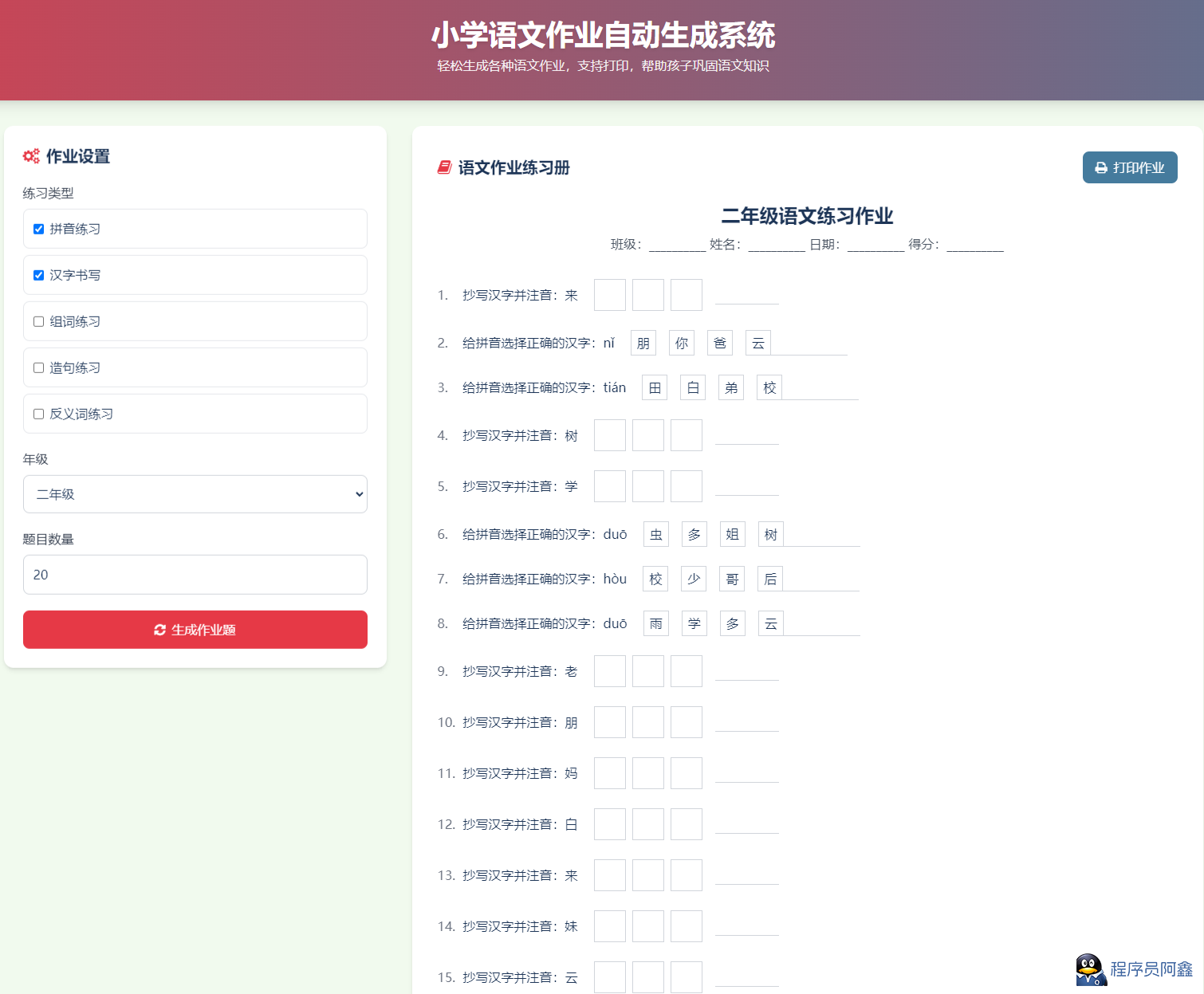Click the 练习类型 label
Screen dimensions: 1204x994
(48, 193)
